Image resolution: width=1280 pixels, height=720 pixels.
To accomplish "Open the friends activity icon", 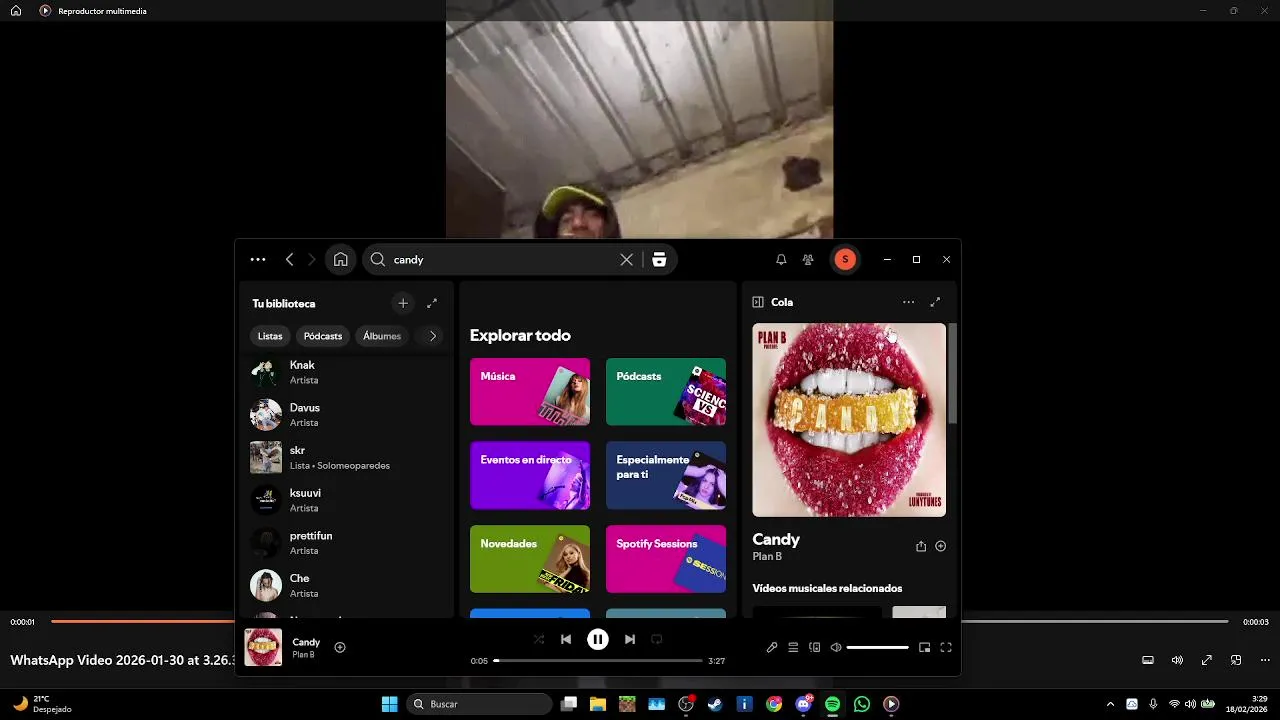I will (x=808, y=259).
